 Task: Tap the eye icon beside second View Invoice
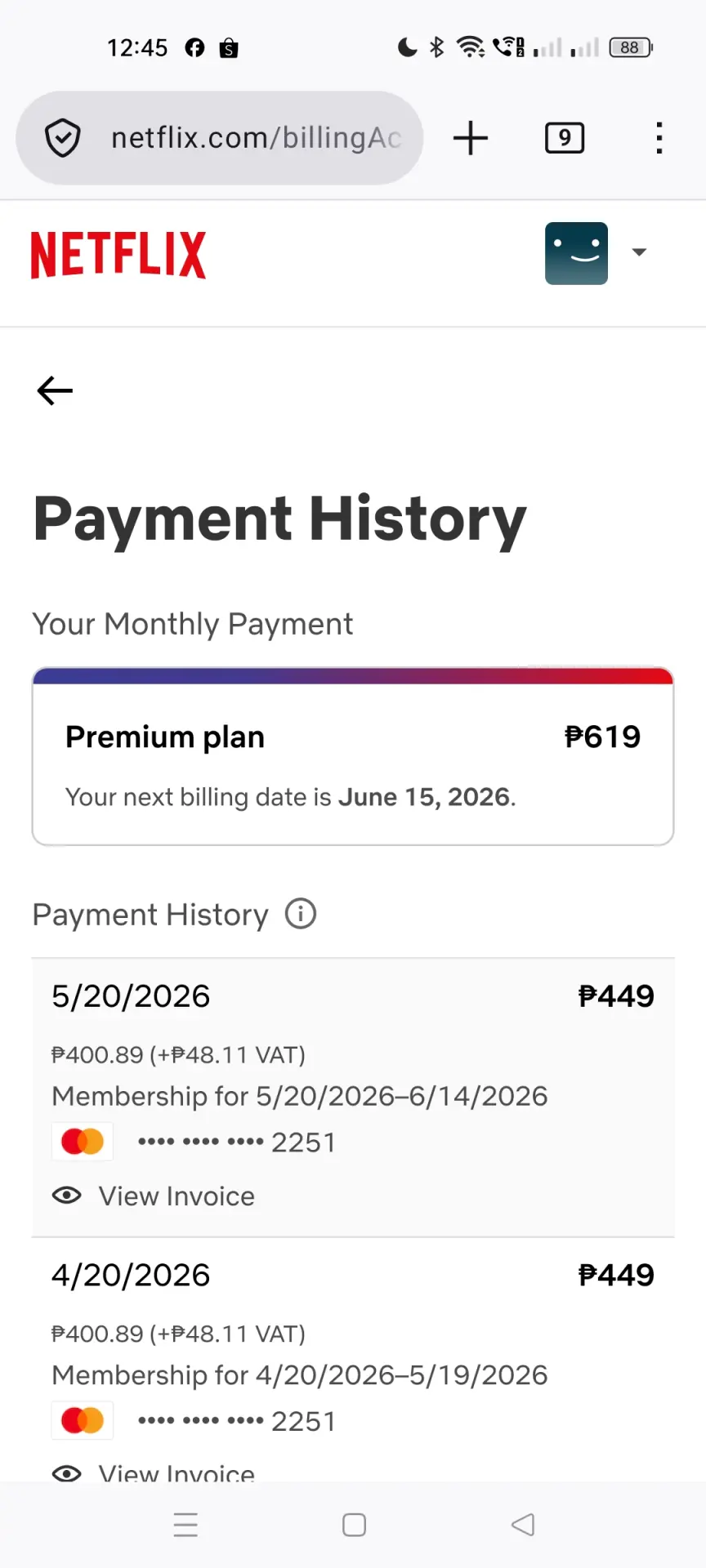tap(66, 1472)
